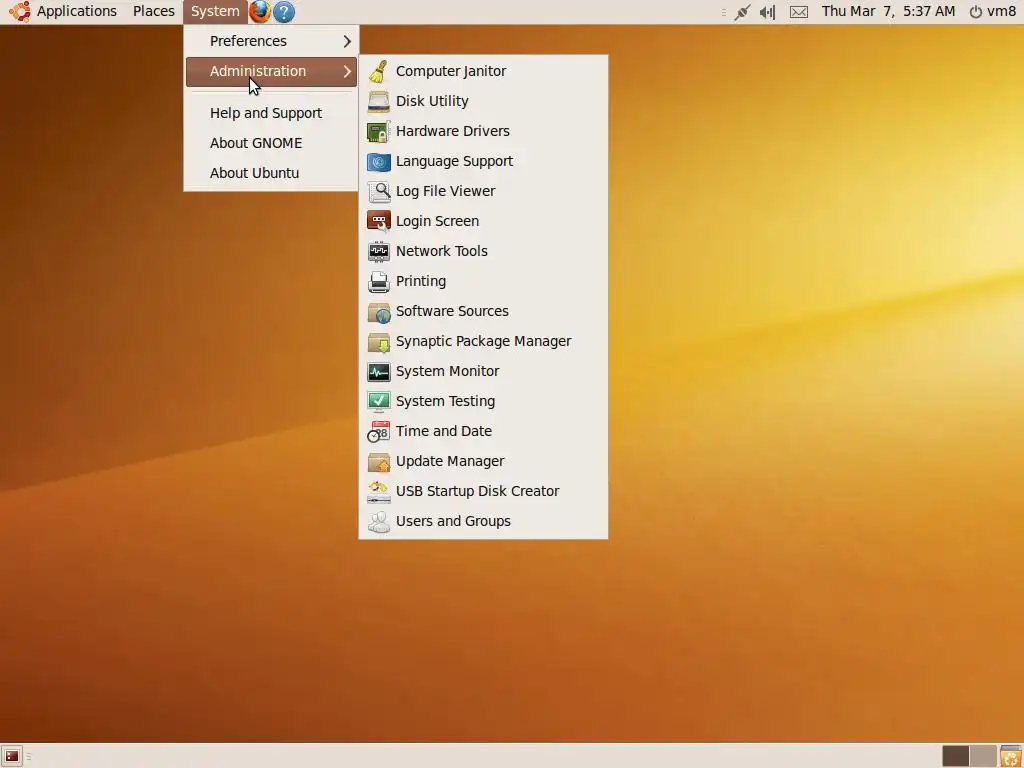
Task: Switch to the first workspace
Action: click(x=955, y=756)
